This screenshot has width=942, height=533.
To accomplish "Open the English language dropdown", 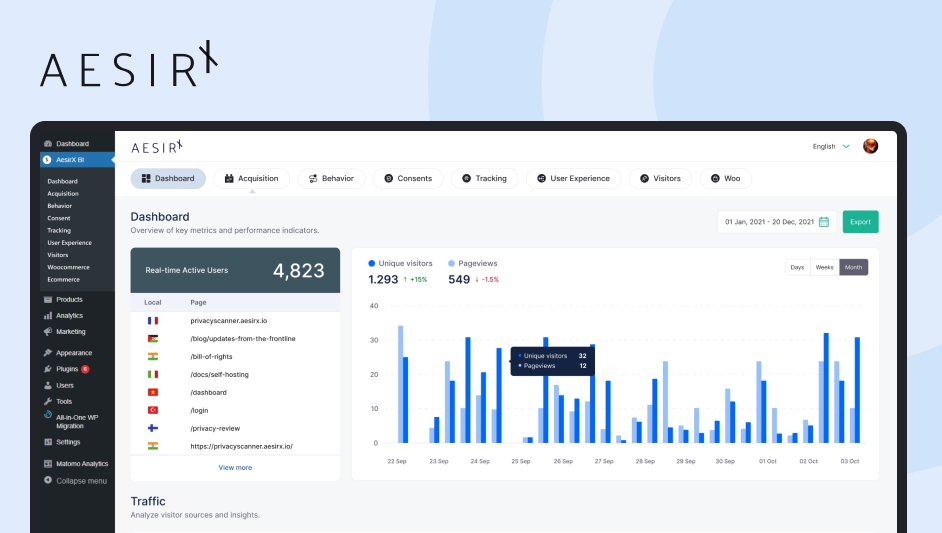I will pyautogui.click(x=831, y=146).
